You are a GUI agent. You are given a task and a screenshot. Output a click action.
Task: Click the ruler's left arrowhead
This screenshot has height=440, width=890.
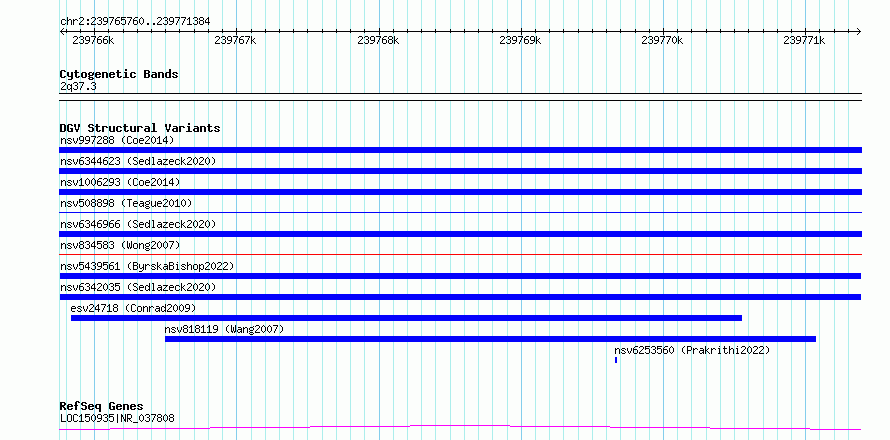[62, 31]
